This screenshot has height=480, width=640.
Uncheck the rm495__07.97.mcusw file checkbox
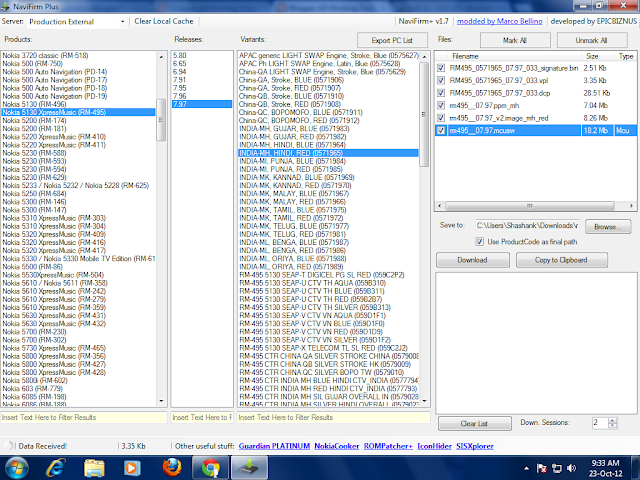(441, 131)
